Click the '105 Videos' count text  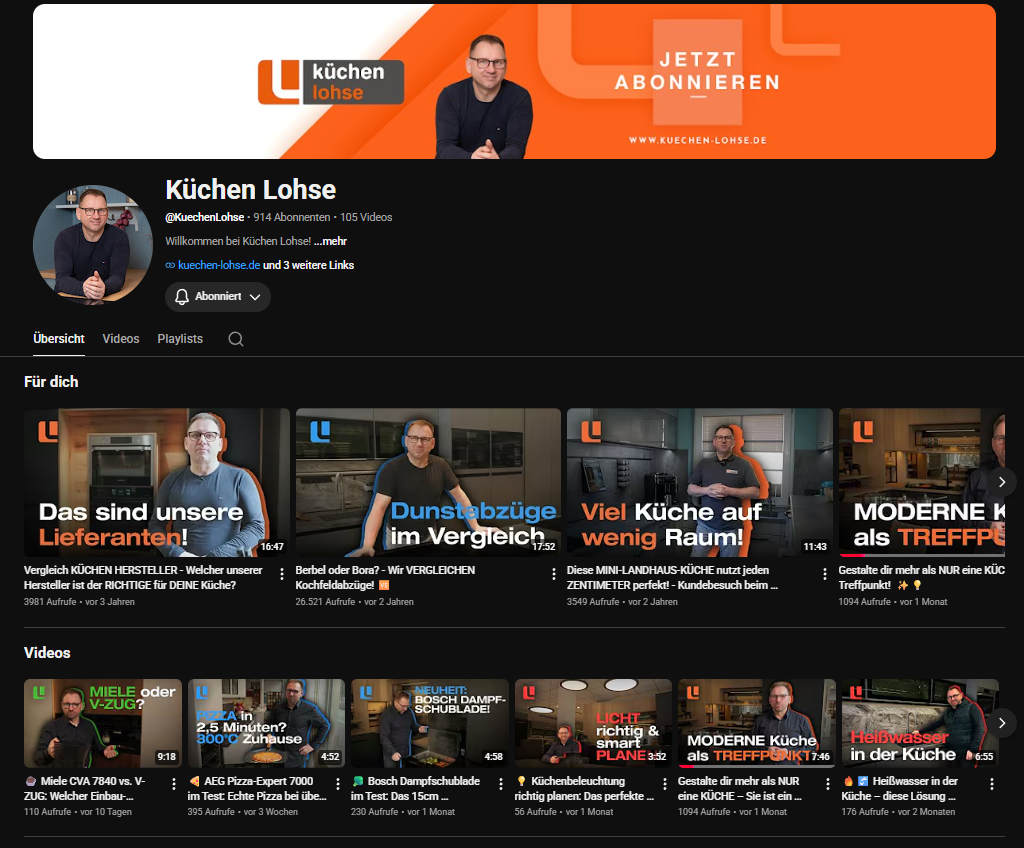point(366,217)
